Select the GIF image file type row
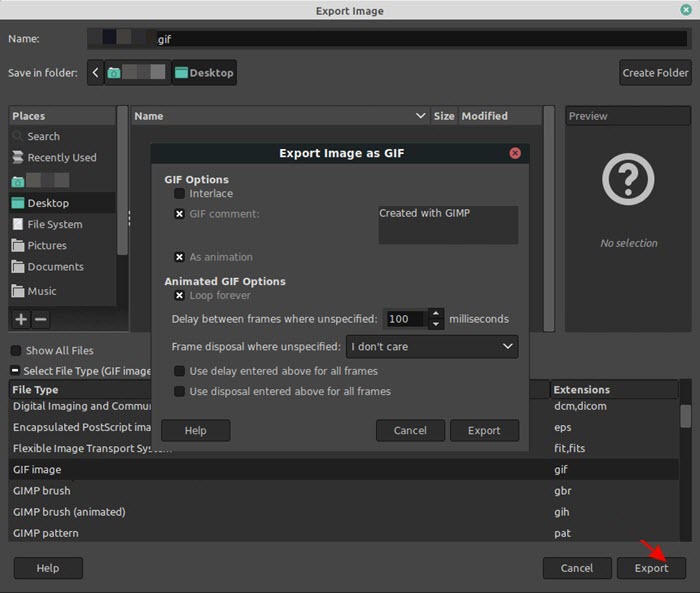The image size is (700, 593). point(344,469)
